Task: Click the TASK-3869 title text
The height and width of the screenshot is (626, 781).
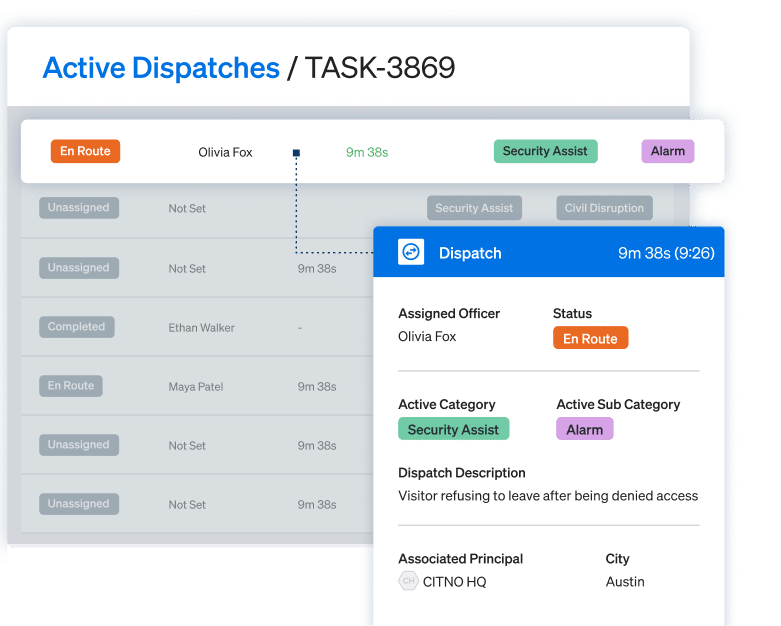Action: (380, 68)
